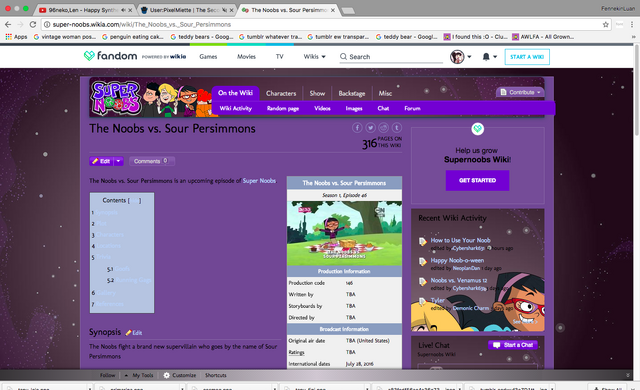Click the Edit page button
The height and width of the screenshot is (390, 640).
[102, 161]
